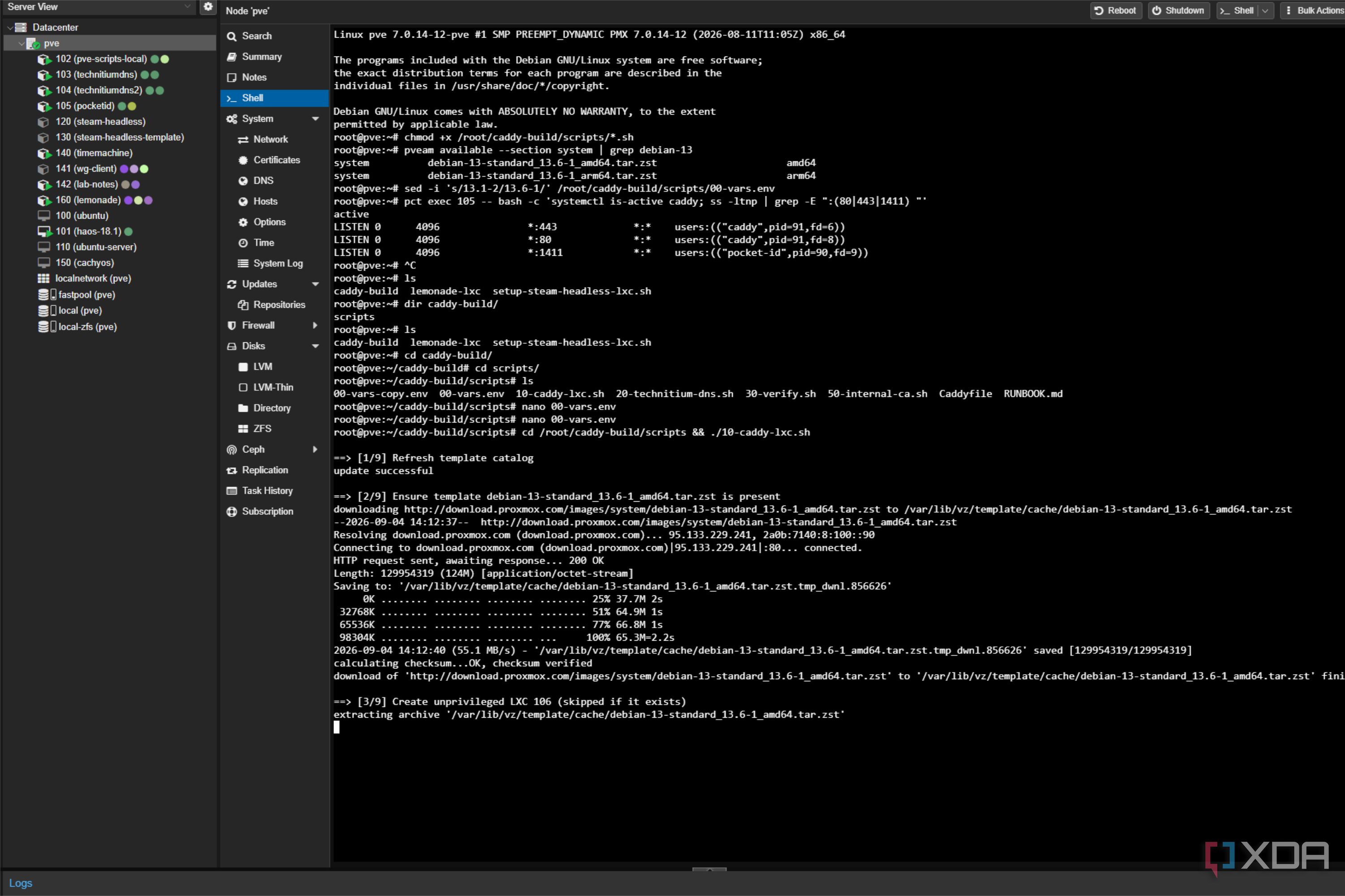The image size is (1345, 896).
Task: Open the tree settings gear icon
Action: [x=208, y=7]
